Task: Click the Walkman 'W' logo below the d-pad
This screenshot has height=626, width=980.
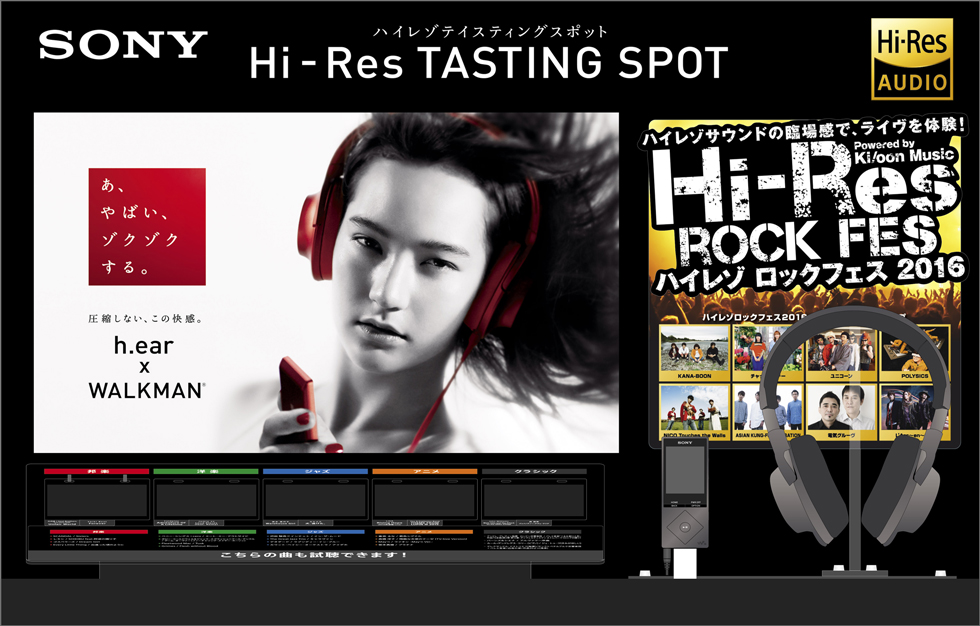Action: [x=703, y=542]
